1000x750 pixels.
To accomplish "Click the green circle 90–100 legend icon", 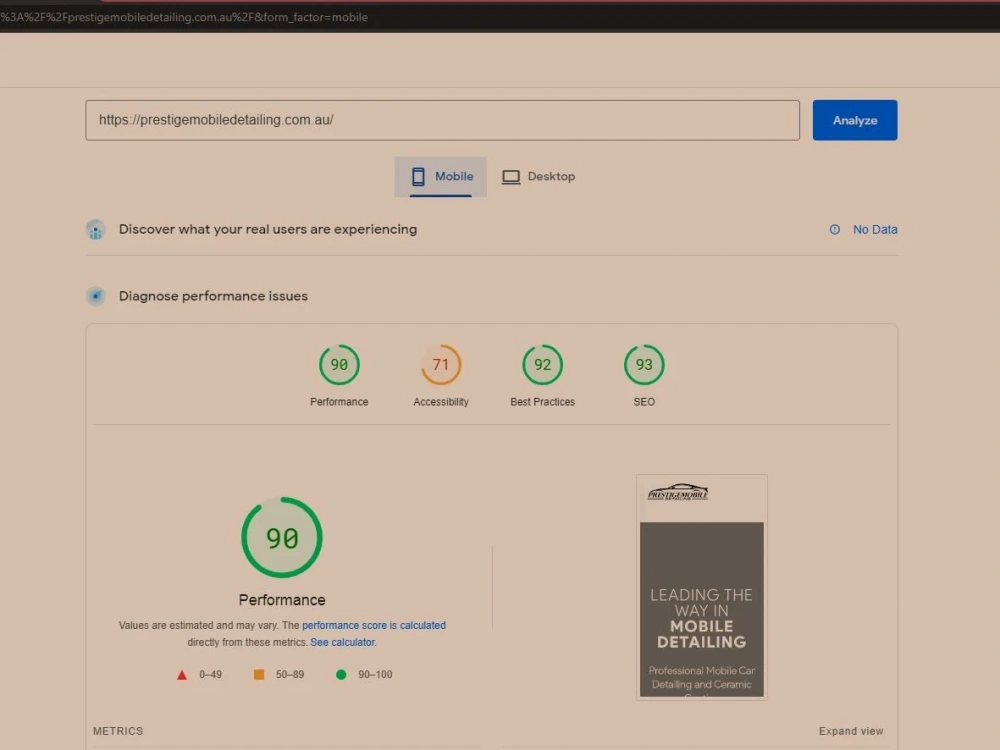I will coord(341,675).
